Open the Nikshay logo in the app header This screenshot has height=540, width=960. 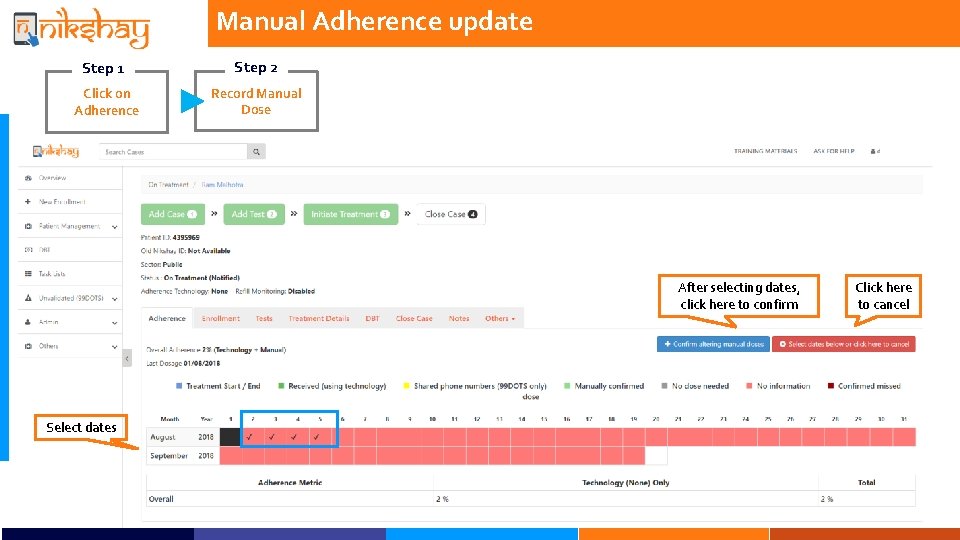pyautogui.click(x=56, y=151)
